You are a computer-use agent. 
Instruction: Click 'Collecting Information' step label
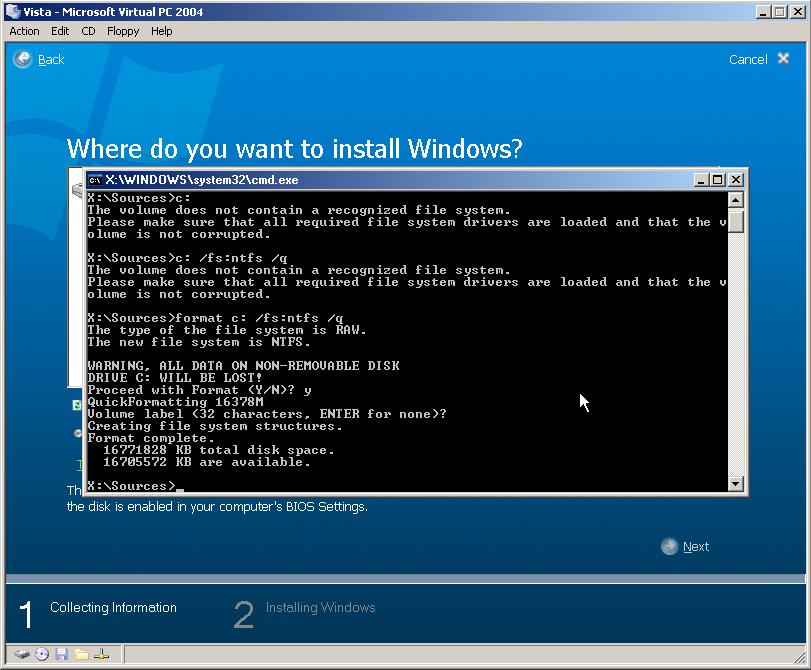click(x=113, y=607)
